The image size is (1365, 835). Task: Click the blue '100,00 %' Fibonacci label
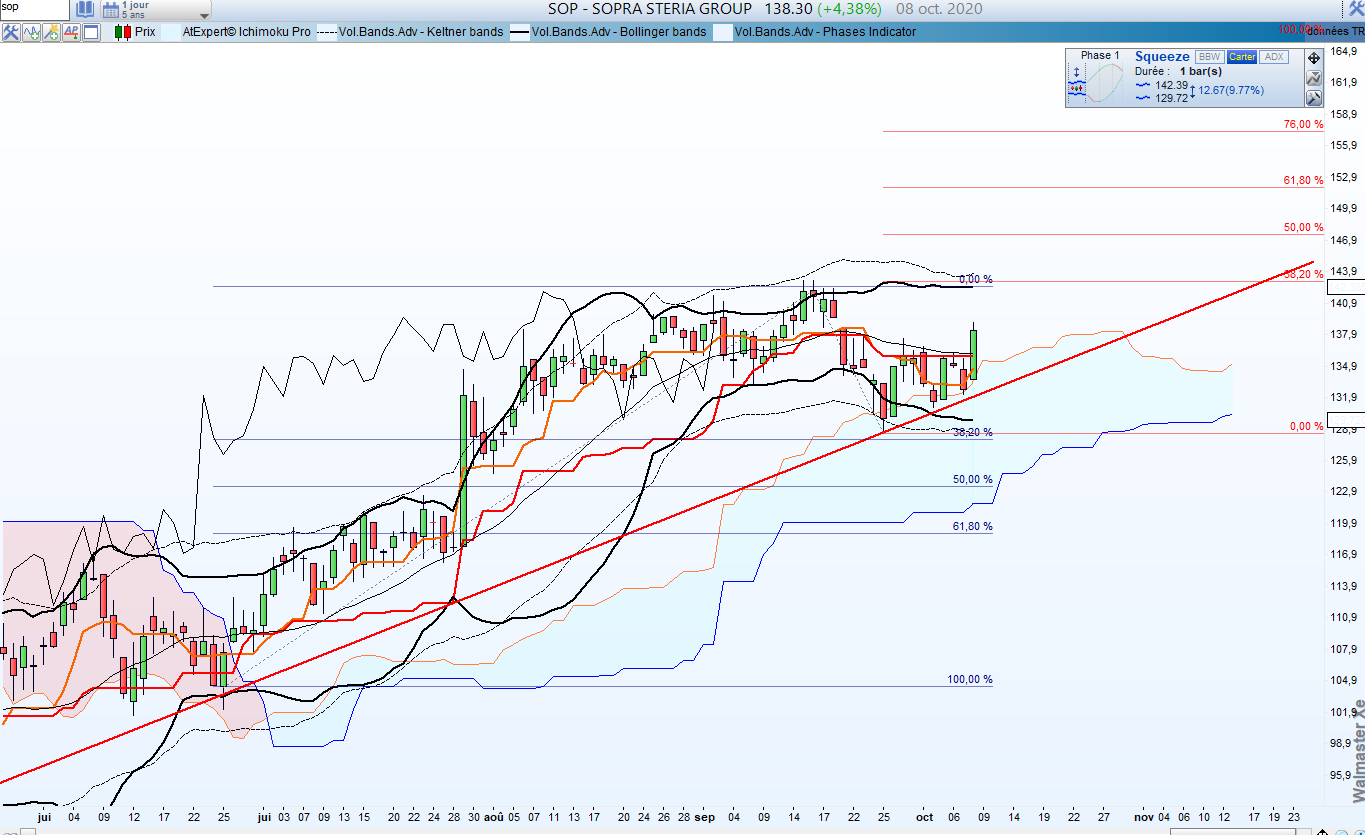(970, 679)
